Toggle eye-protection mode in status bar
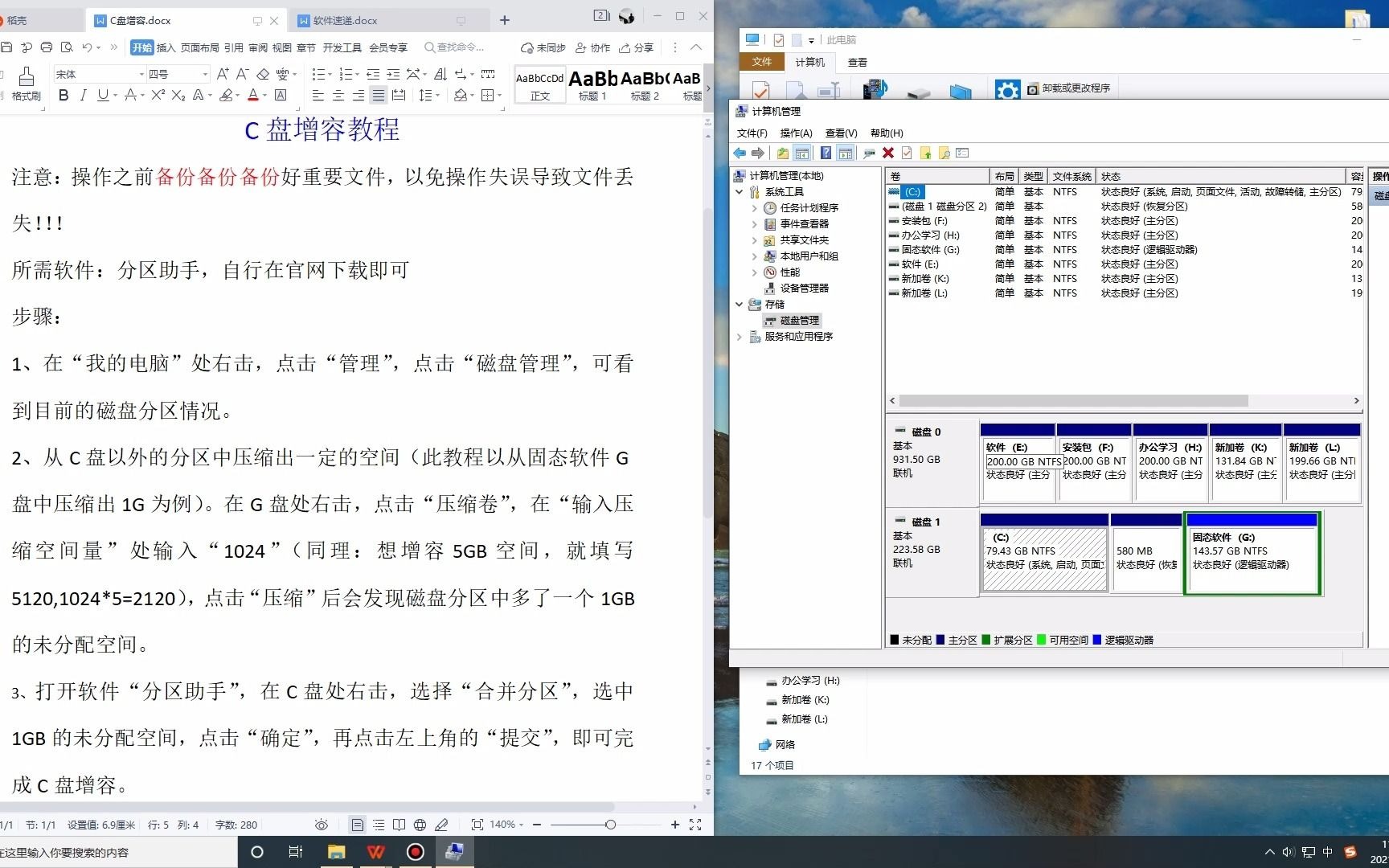The image size is (1389, 868). coord(321,825)
